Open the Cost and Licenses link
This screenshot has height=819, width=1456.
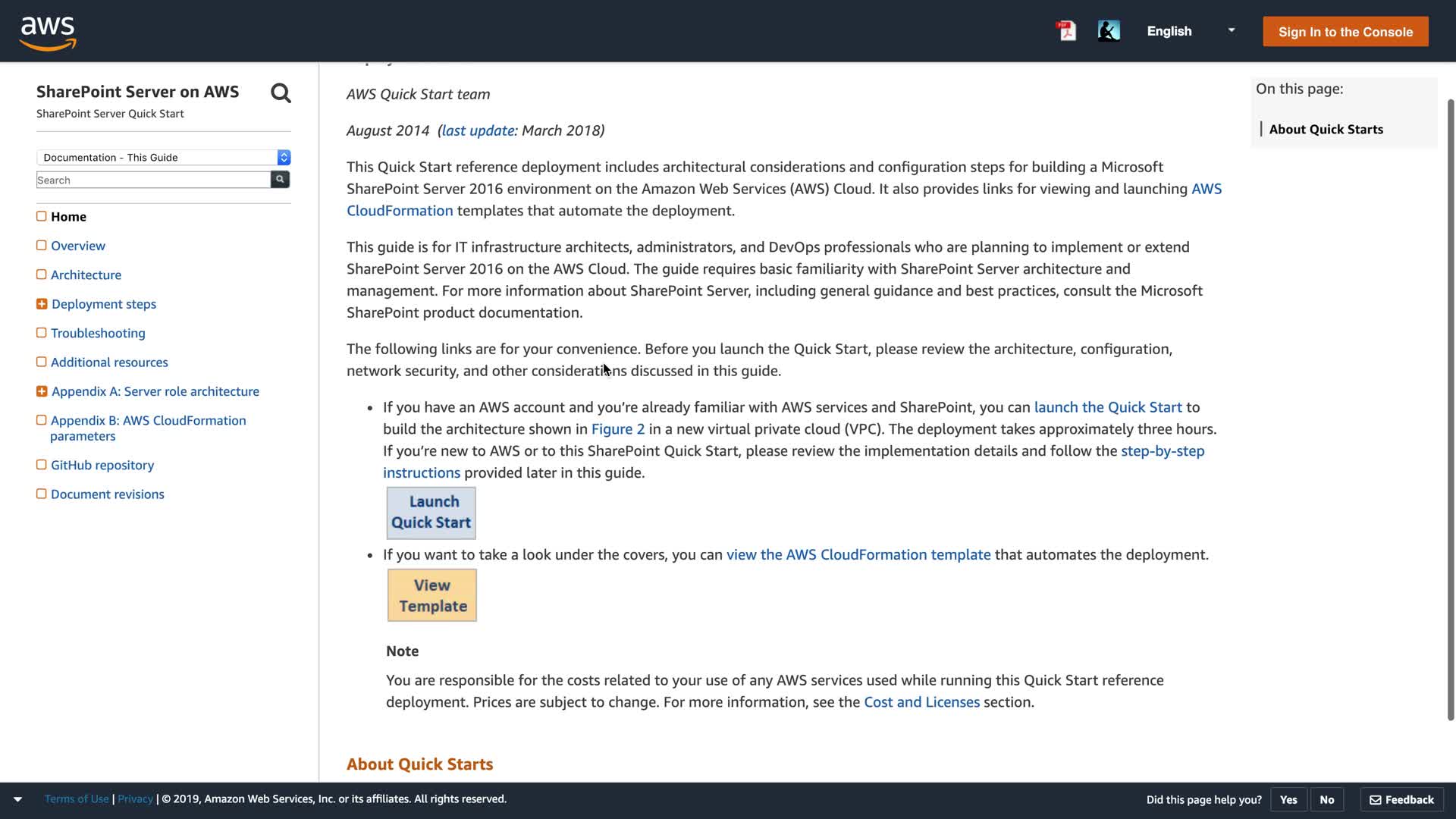tap(921, 702)
